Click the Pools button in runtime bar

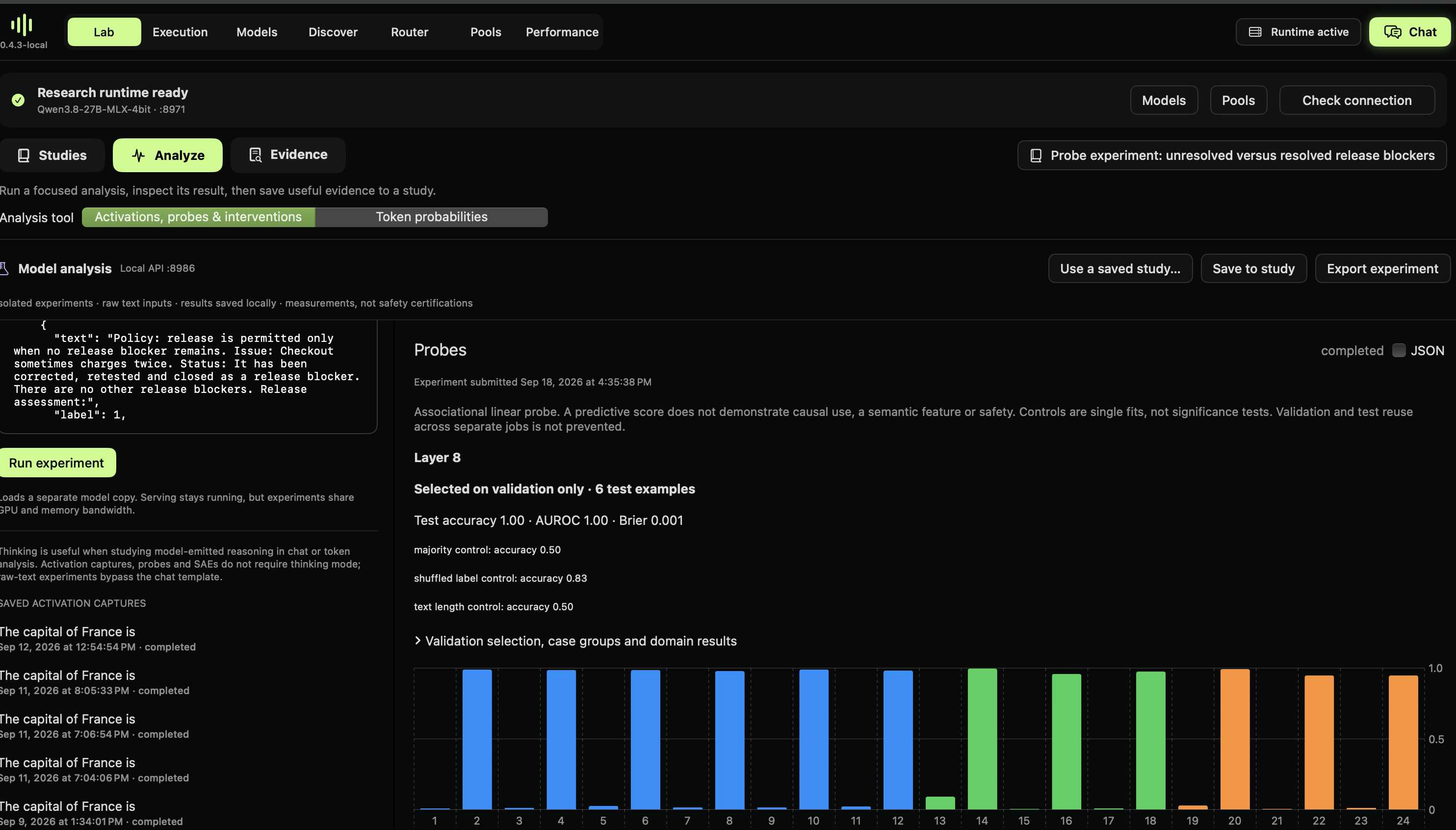tap(1238, 101)
